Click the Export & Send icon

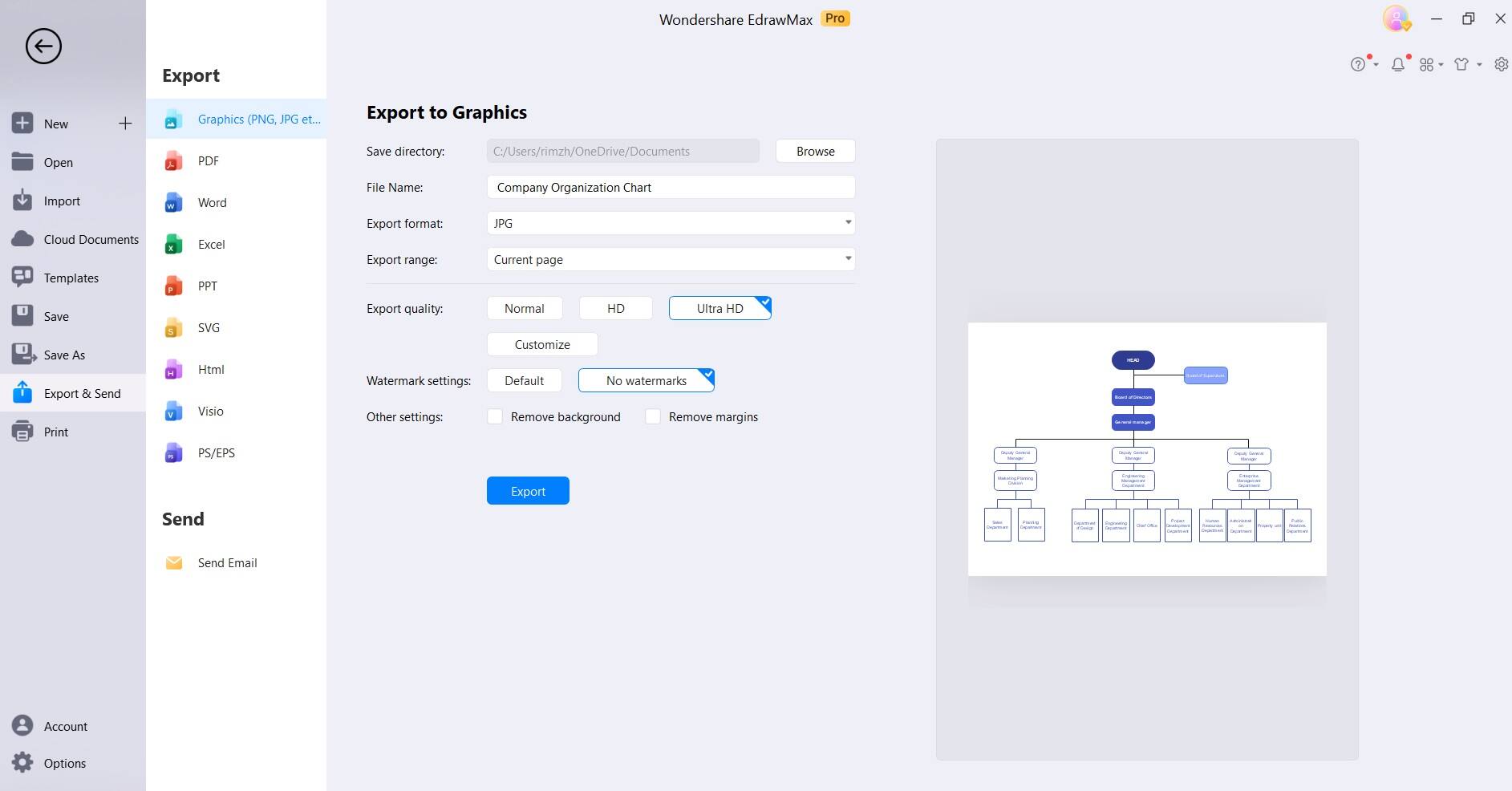[22, 392]
